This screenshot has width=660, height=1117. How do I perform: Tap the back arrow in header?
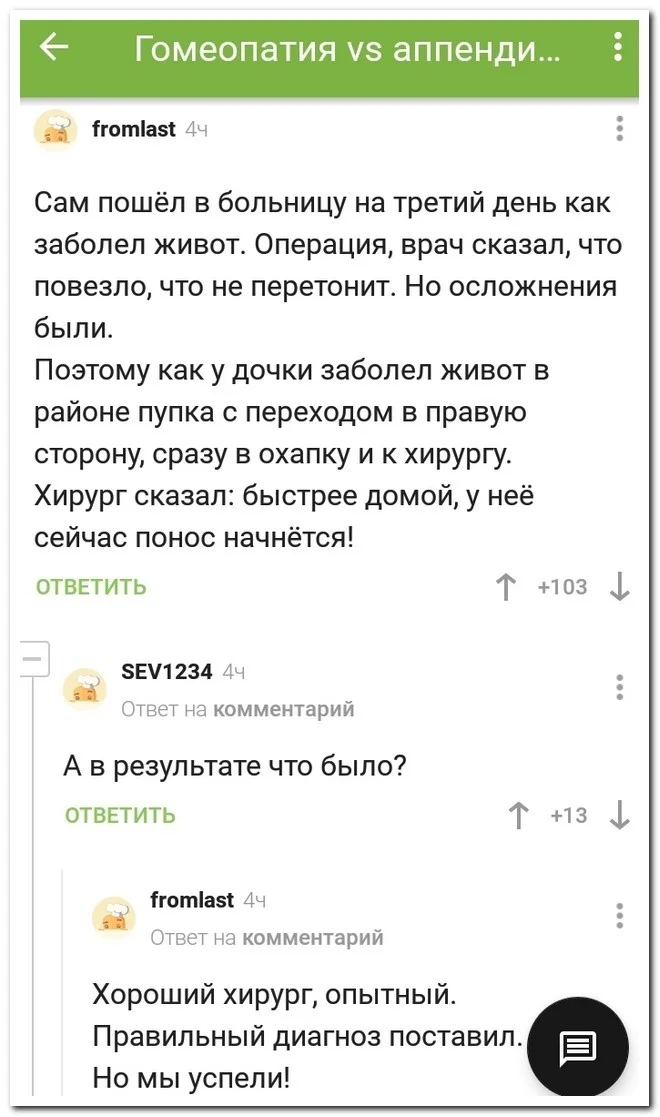click(54, 47)
